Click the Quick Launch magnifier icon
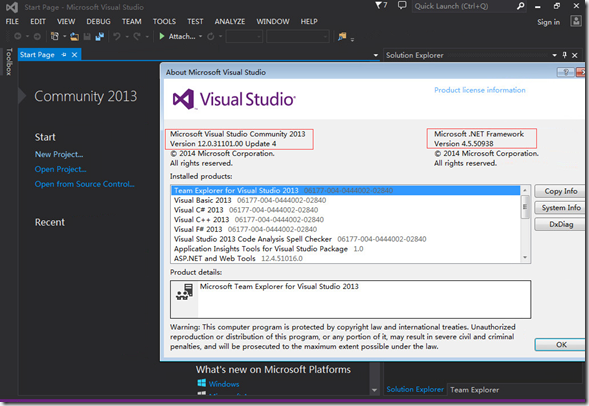 pos(520,6)
